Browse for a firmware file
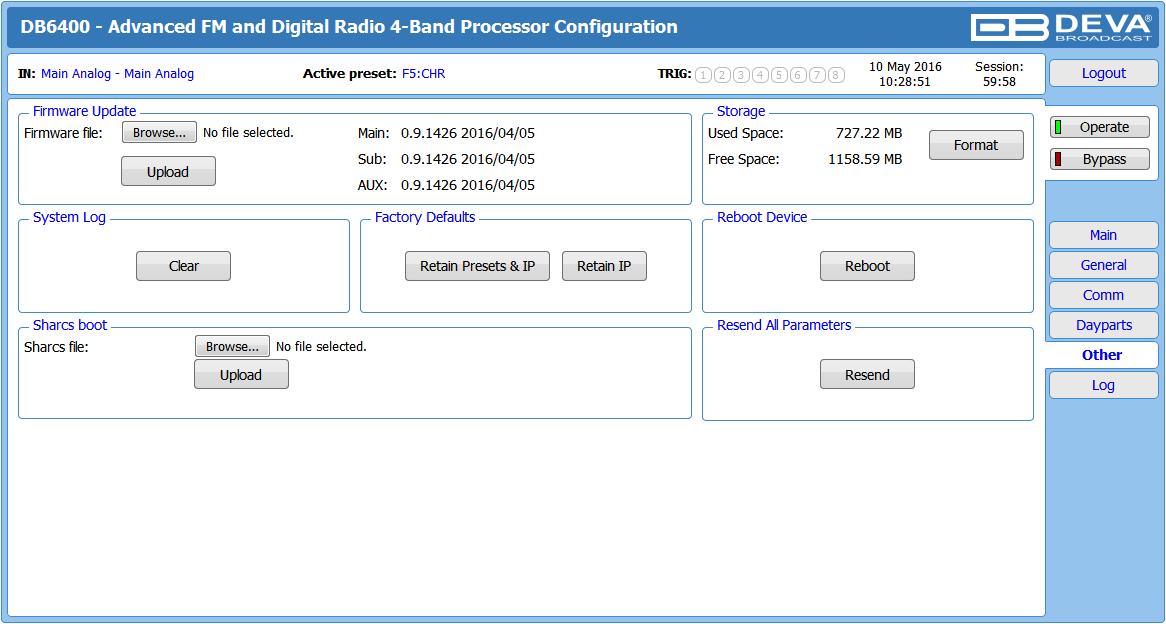Image resolution: width=1166 pixels, height=624 pixels. (x=159, y=132)
